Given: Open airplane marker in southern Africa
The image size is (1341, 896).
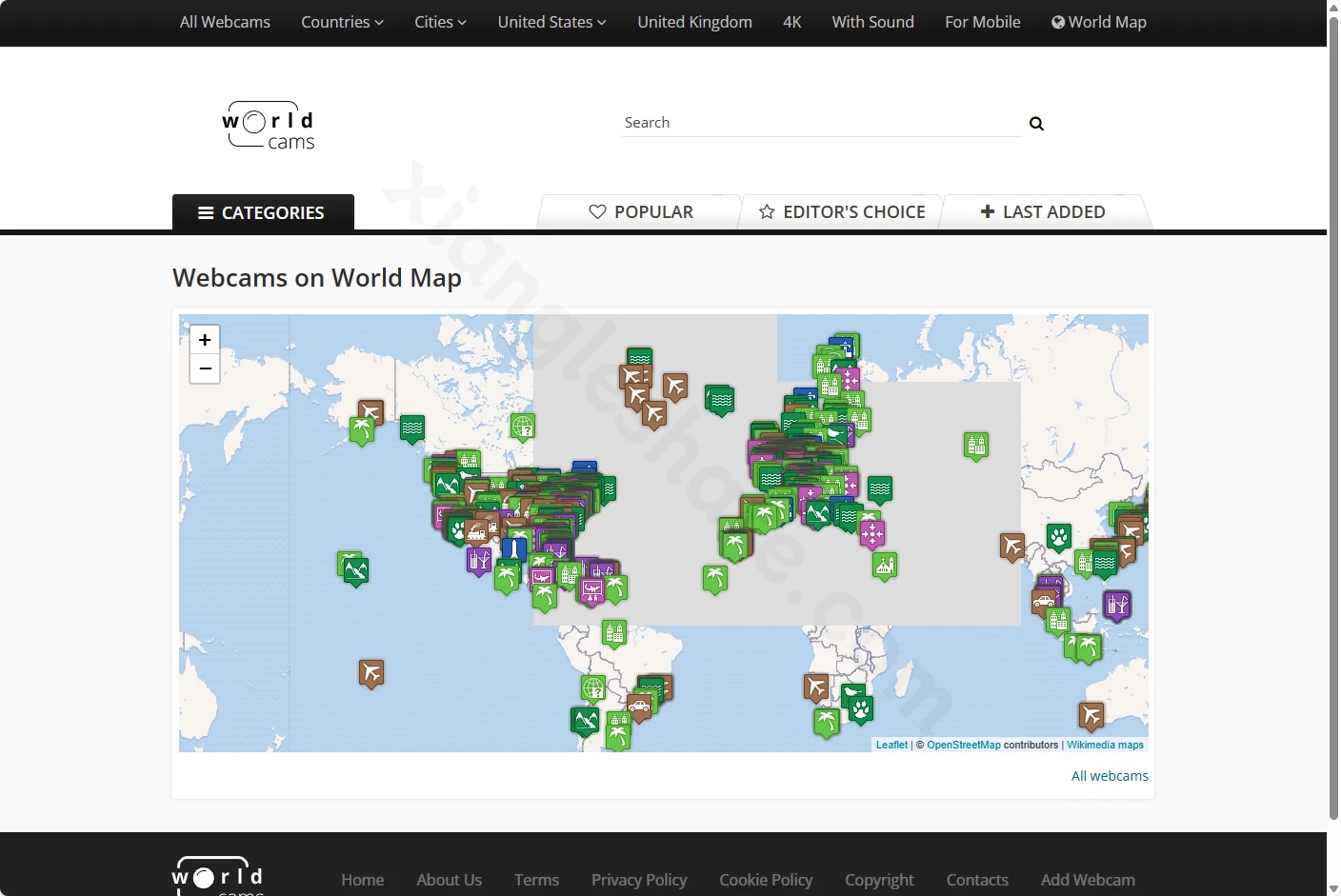Looking at the screenshot, I should [816, 687].
